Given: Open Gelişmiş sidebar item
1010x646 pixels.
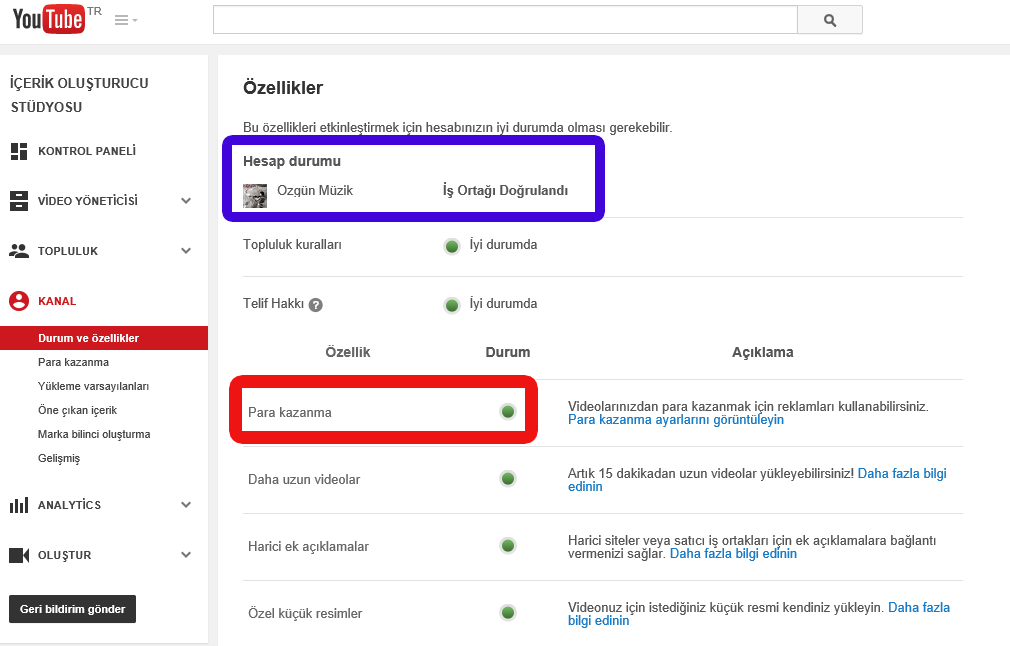Looking at the screenshot, I should [x=59, y=459].
